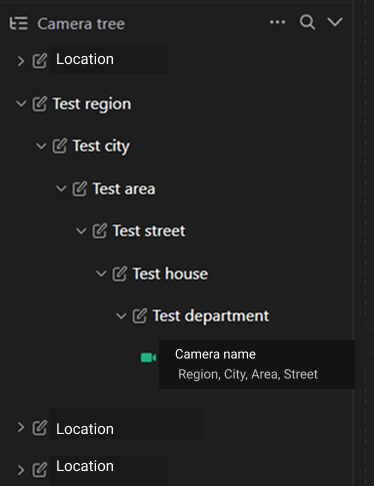374x486 pixels.
Task: Edit the Test department entry
Action: (x=140, y=316)
